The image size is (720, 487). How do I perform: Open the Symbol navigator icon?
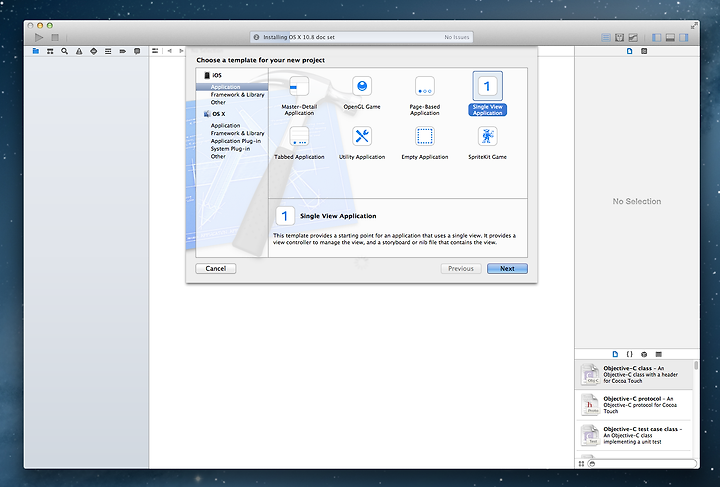pyautogui.click(x=50, y=51)
